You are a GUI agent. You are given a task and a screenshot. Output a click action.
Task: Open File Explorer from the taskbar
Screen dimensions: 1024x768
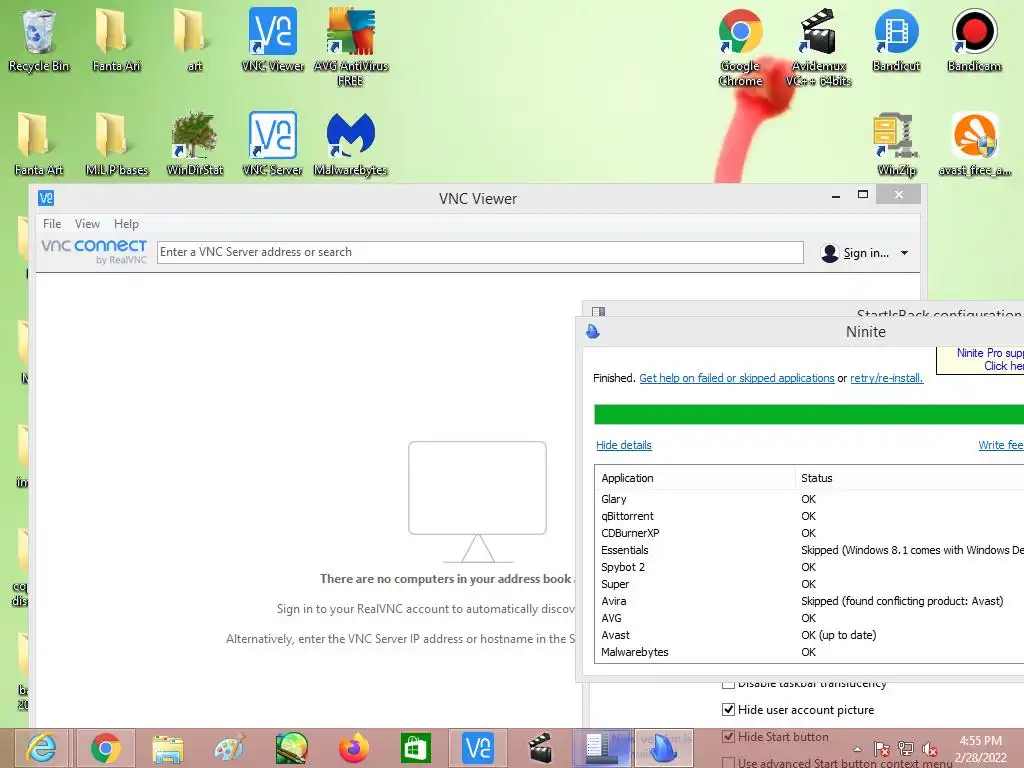point(168,748)
